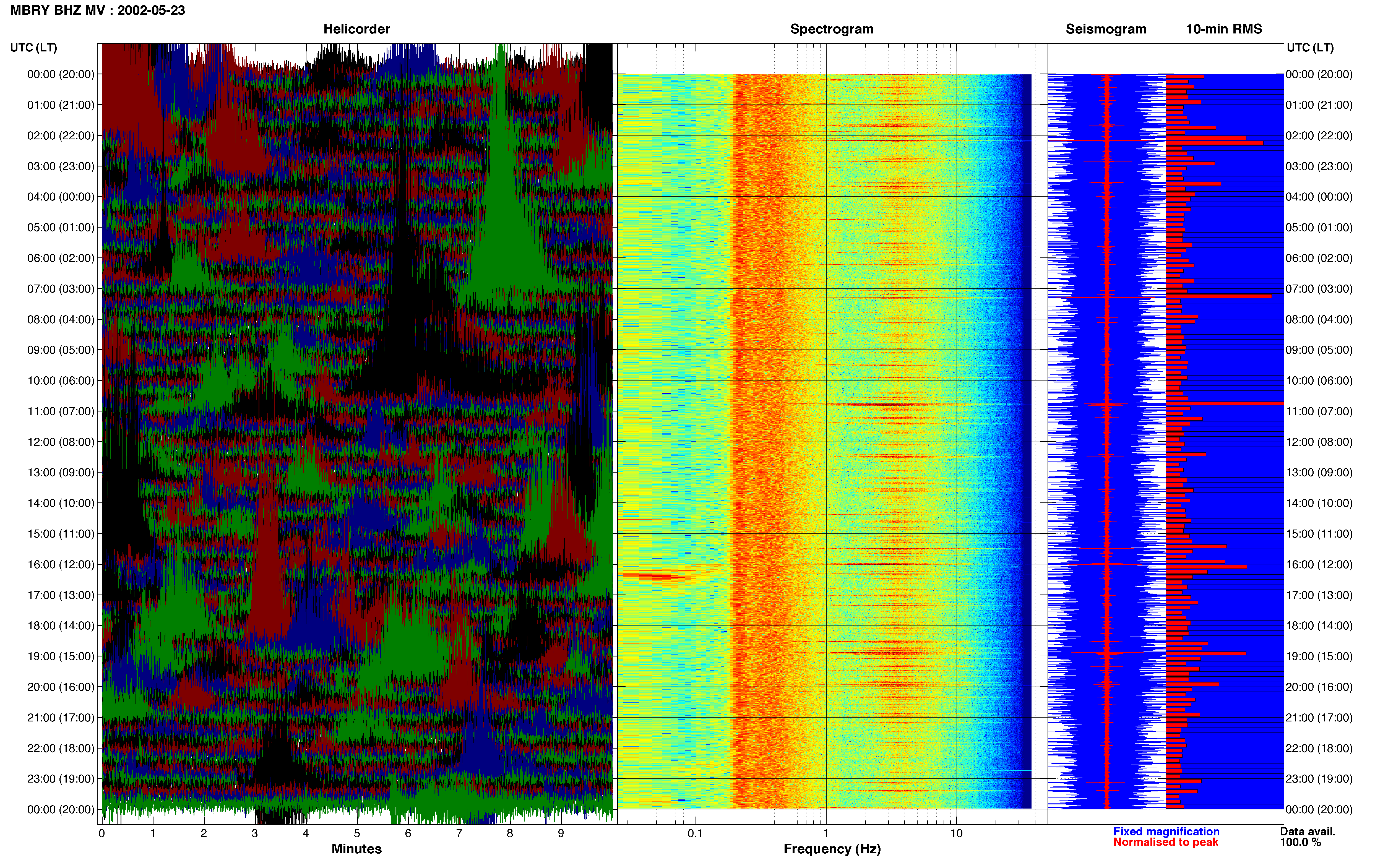This screenshot has height=868, width=1388.
Task: Click '12:00 (08:00)' on the Helicorder time axis
Action: (61, 442)
